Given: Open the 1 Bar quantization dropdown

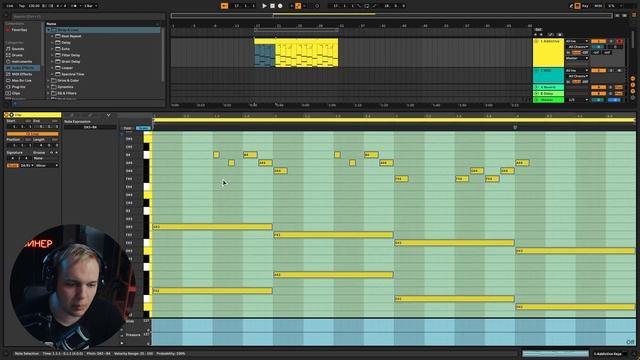Looking at the screenshot, I should [x=91, y=6].
